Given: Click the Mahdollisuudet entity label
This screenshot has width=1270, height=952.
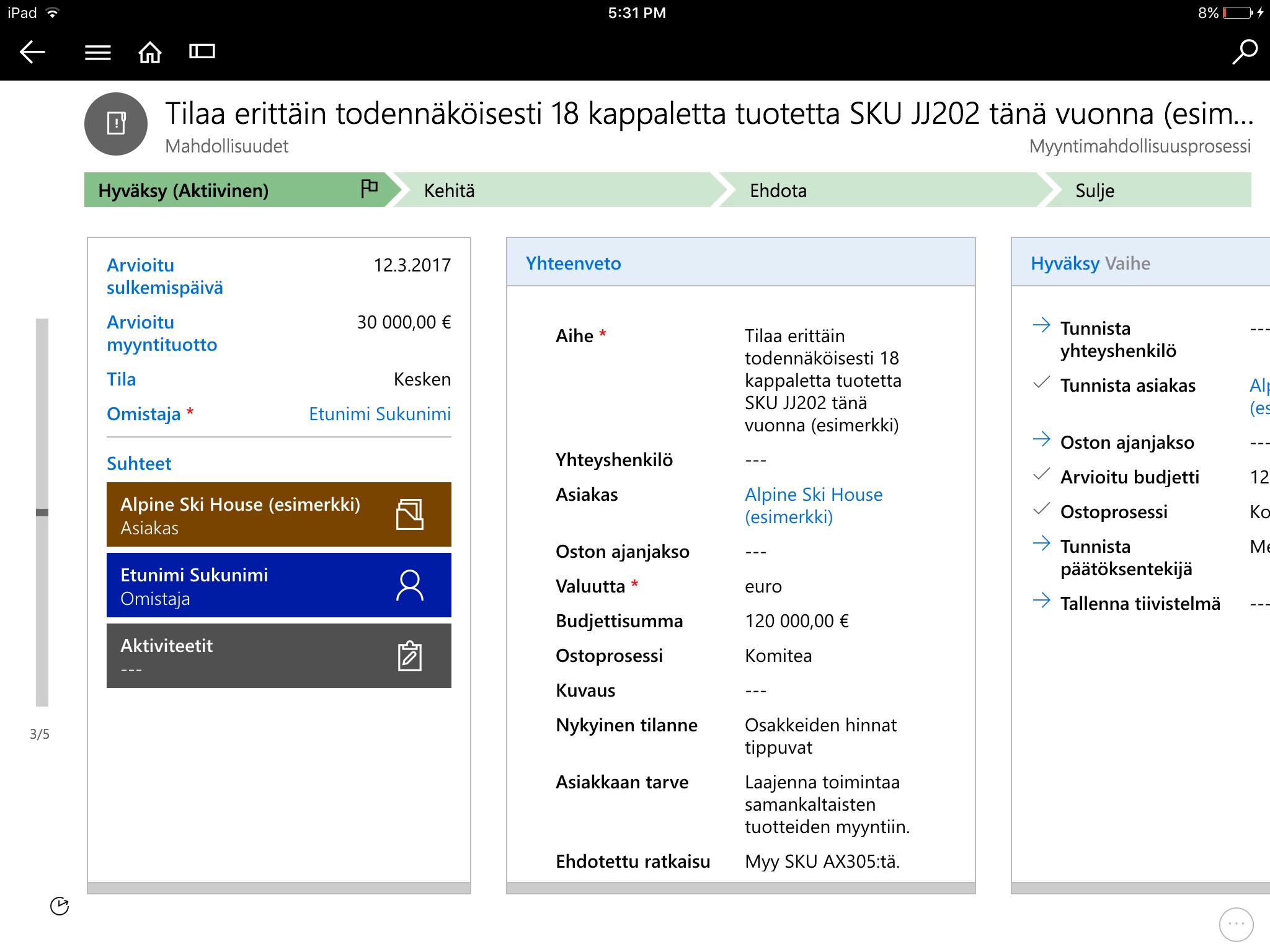Looking at the screenshot, I should pyautogui.click(x=227, y=146).
